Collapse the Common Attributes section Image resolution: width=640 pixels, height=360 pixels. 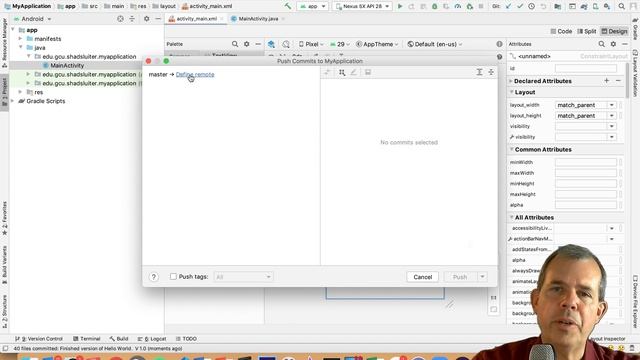point(511,149)
